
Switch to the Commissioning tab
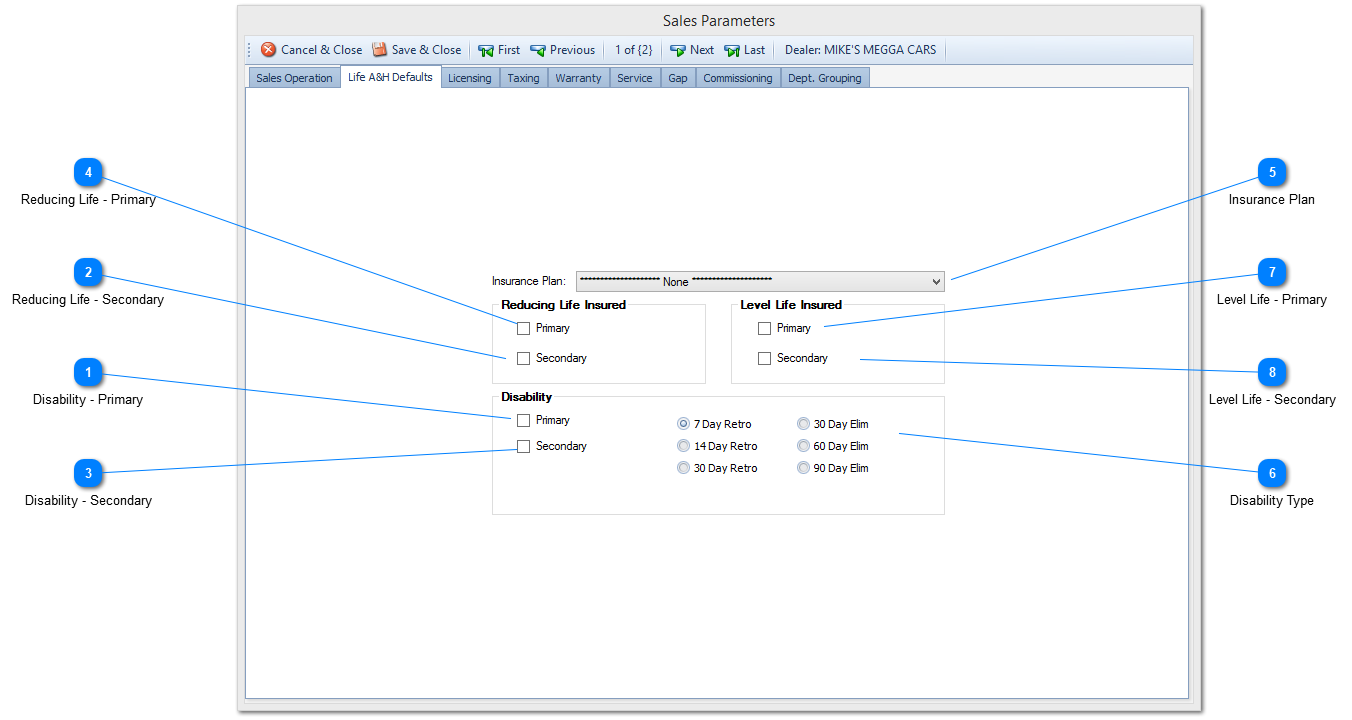pos(738,78)
